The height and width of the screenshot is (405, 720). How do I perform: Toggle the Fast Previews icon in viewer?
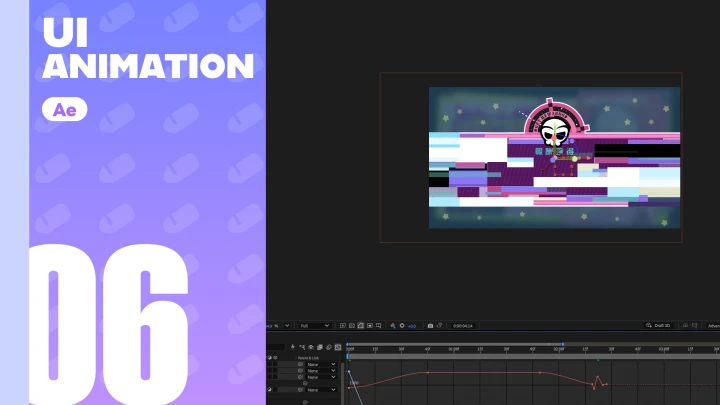click(343, 326)
